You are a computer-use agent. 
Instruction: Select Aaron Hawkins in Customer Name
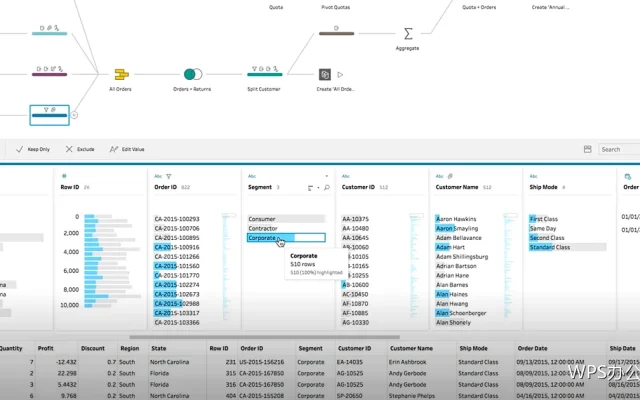click(456, 219)
